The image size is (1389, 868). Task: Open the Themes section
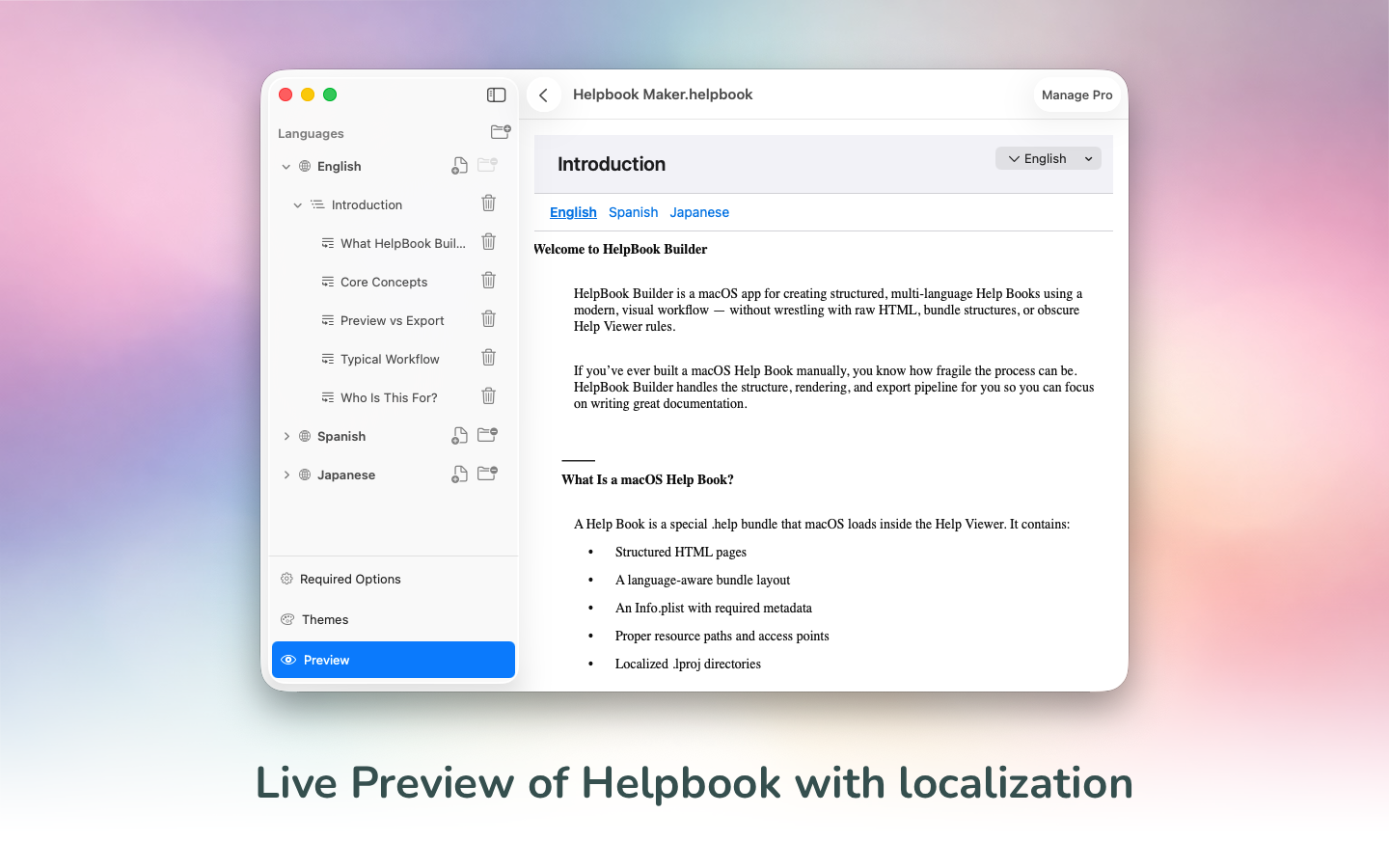(x=325, y=619)
